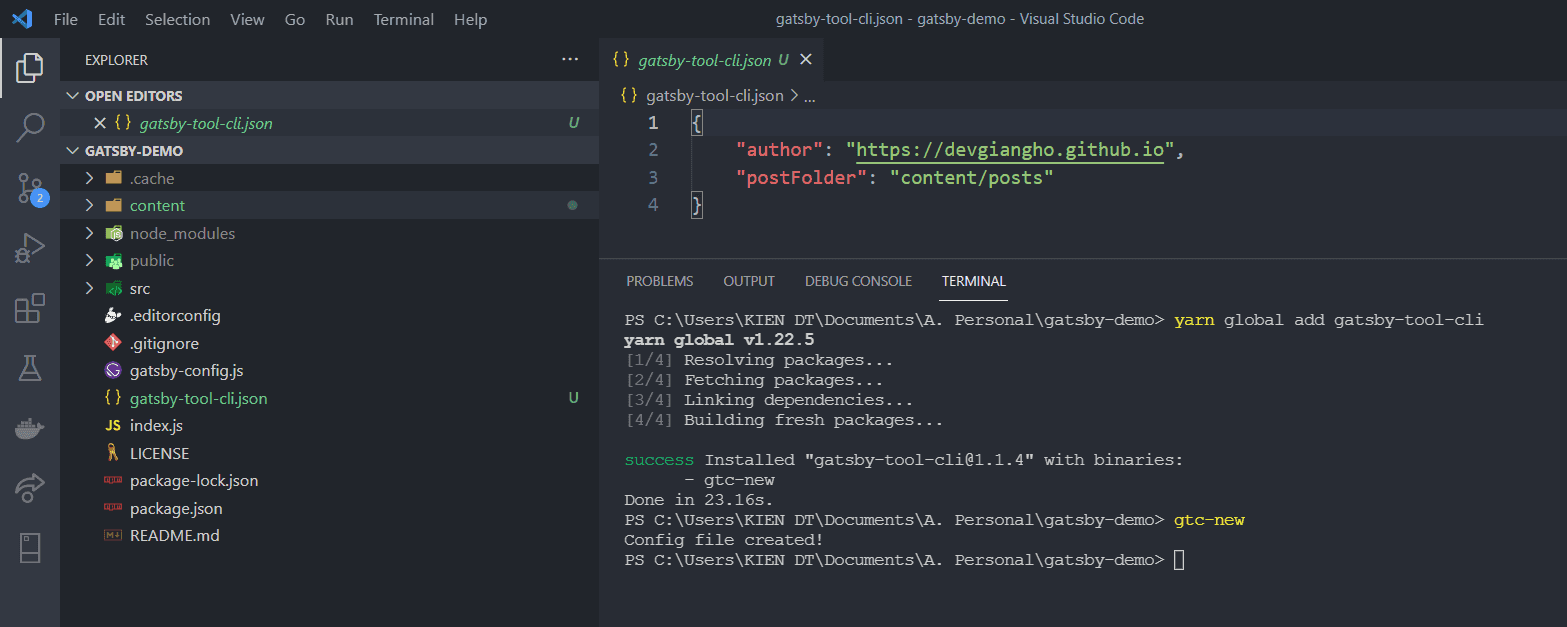Viewport: 1567px width, 627px height.
Task: Open the Terminal menu
Action: tap(403, 19)
